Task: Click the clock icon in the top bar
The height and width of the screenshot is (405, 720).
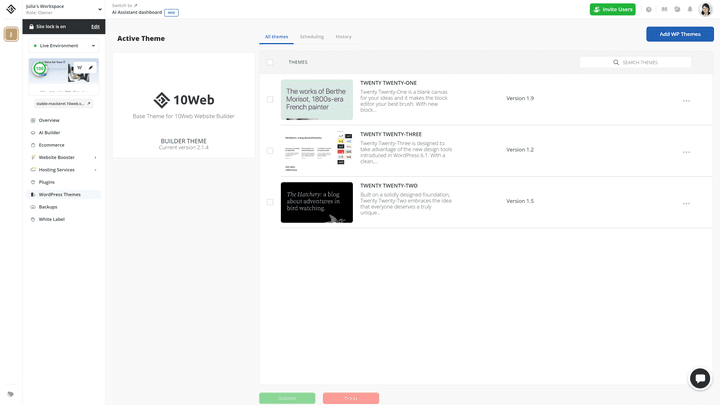Action: pyautogui.click(x=648, y=9)
